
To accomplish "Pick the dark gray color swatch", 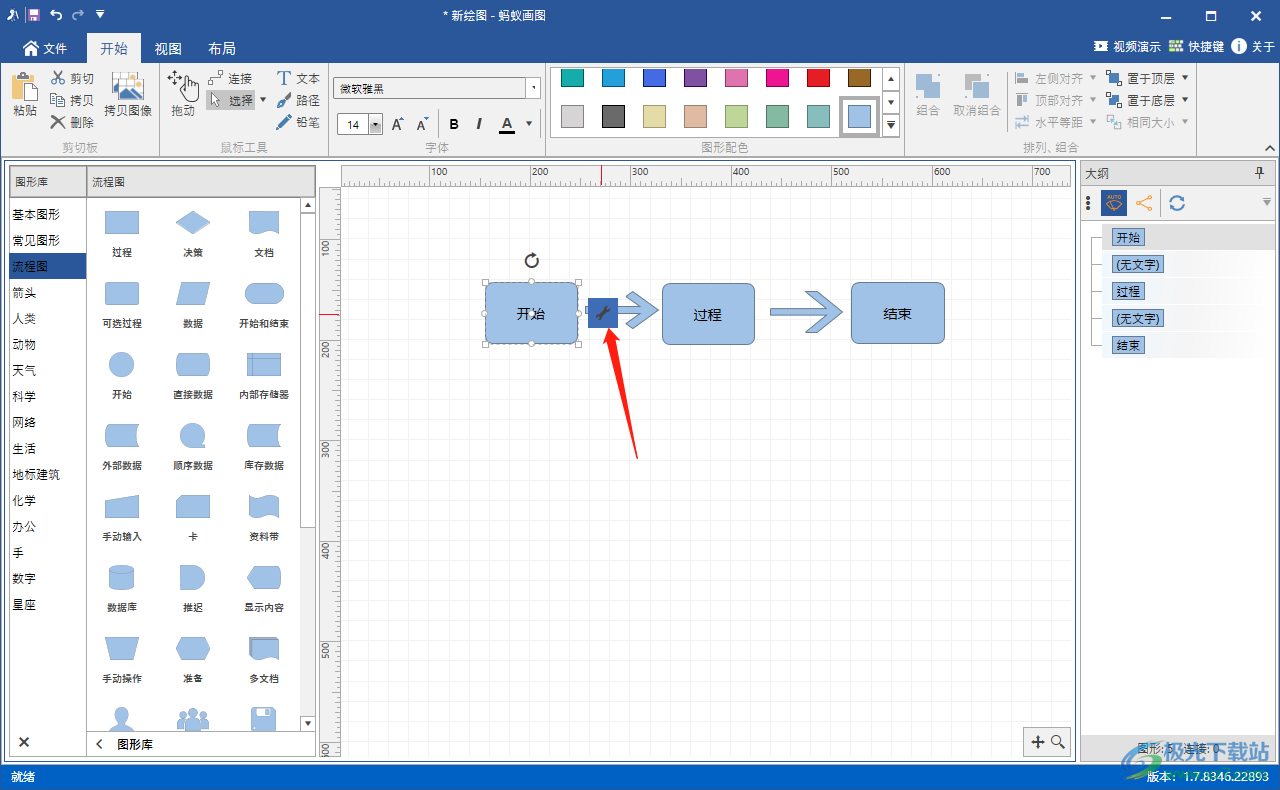I will (x=613, y=116).
